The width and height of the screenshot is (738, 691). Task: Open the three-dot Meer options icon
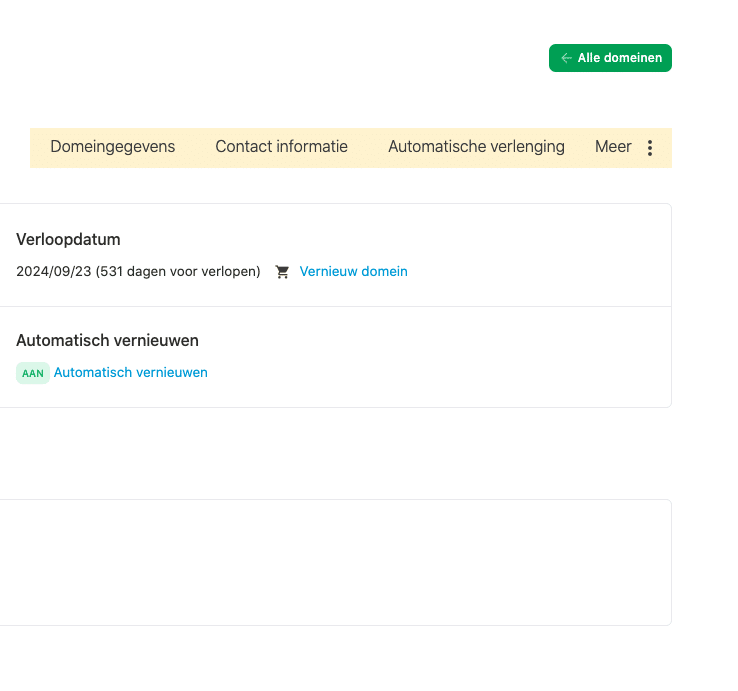tap(650, 148)
